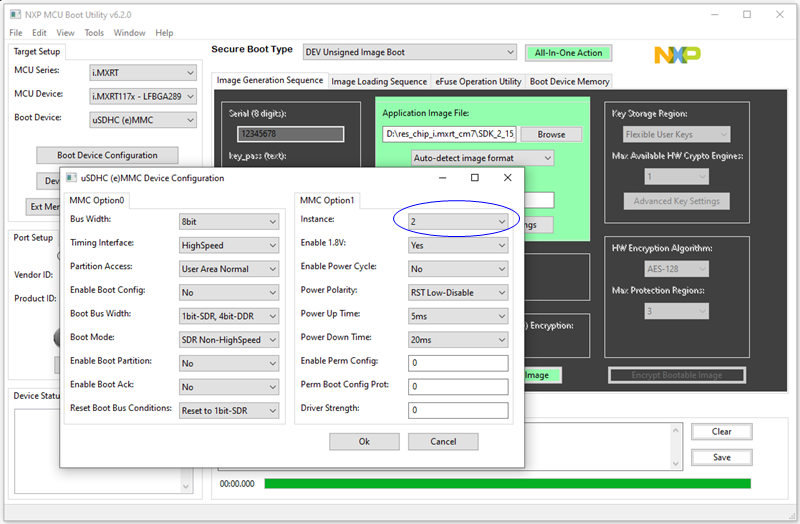The width and height of the screenshot is (800, 524).
Task: Open the Power Polarity dropdown
Action: [458, 292]
